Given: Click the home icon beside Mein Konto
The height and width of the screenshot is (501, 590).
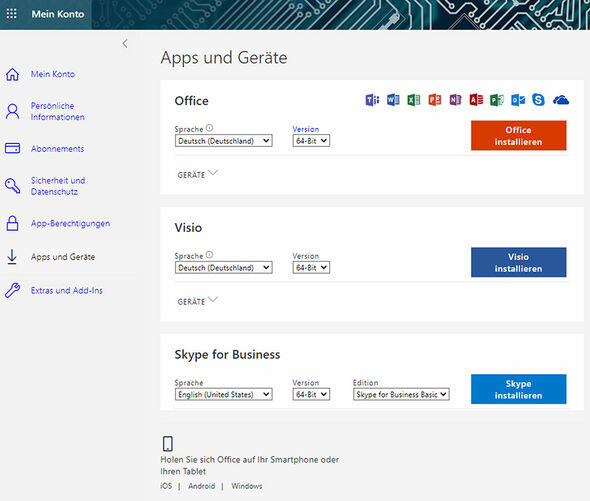Looking at the screenshot, I should pyautogui.click(x=12, y=74).
